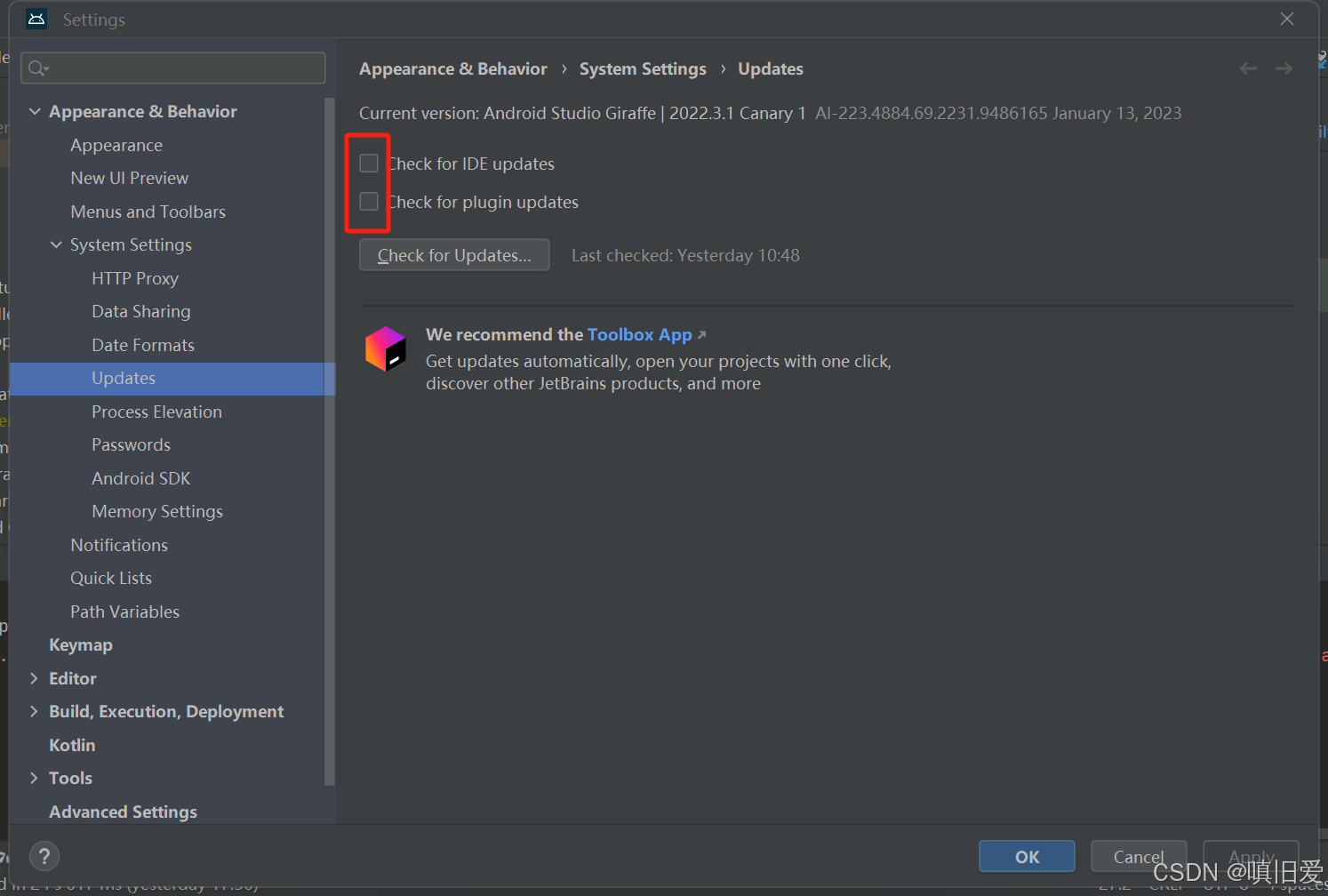Open the Keymap settings page
This screenshot has width=1328, height=896.
81,644
